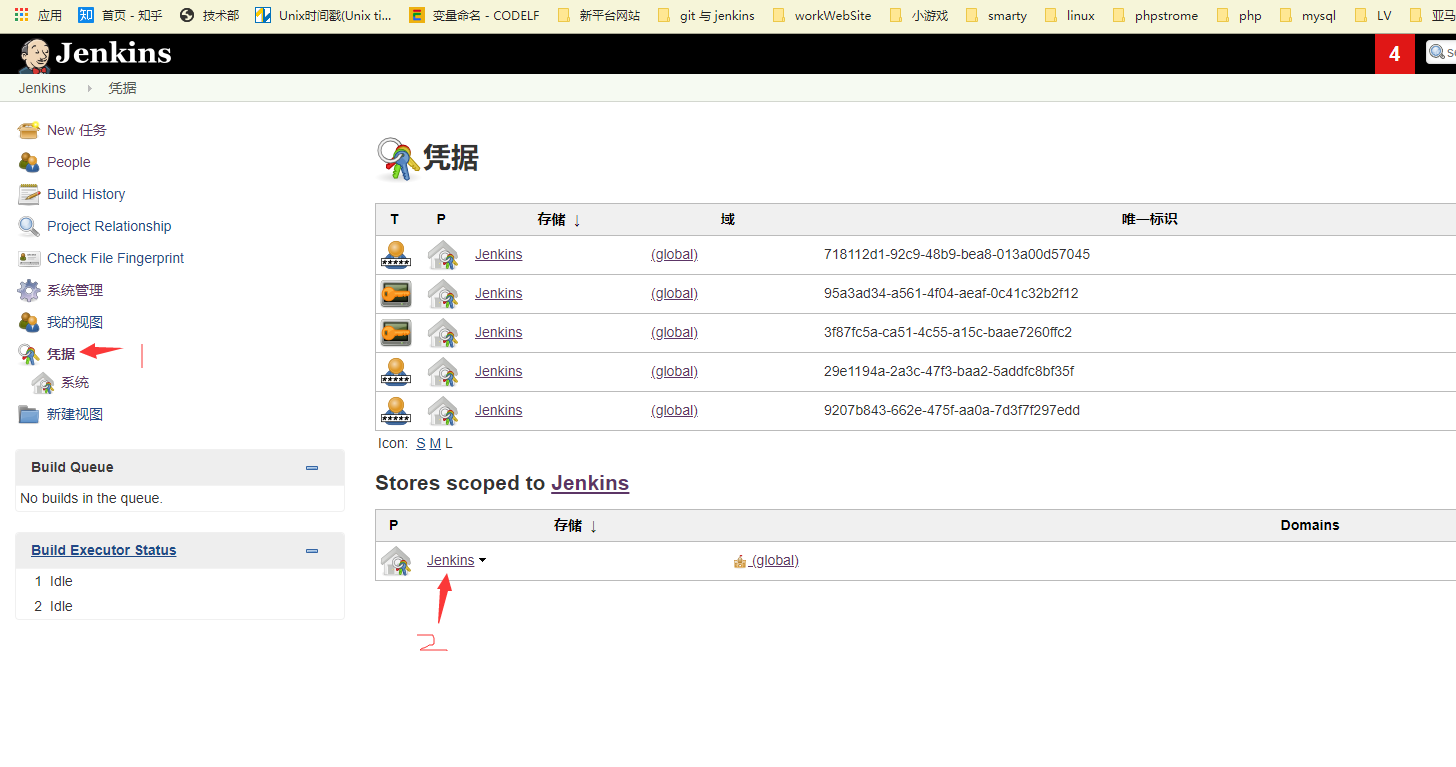
Task: Click 凭据 breadcrumb link
Action: tap(122, 88)
